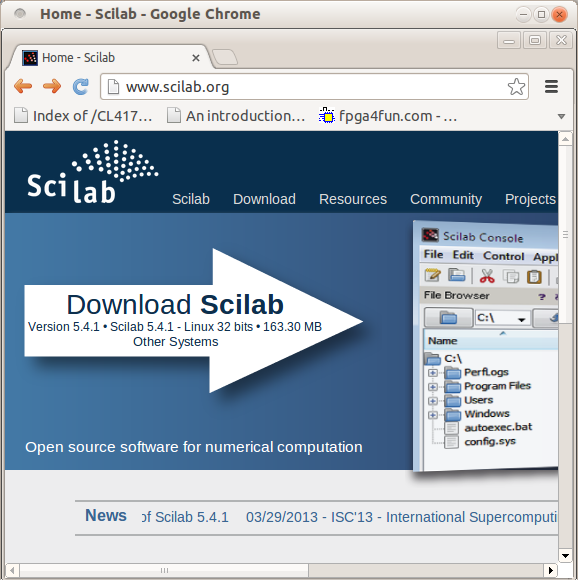The height and width of the screenshot is (580, 578).
Task: Close the Home - Scilab tab
Action: click(196, 58)
